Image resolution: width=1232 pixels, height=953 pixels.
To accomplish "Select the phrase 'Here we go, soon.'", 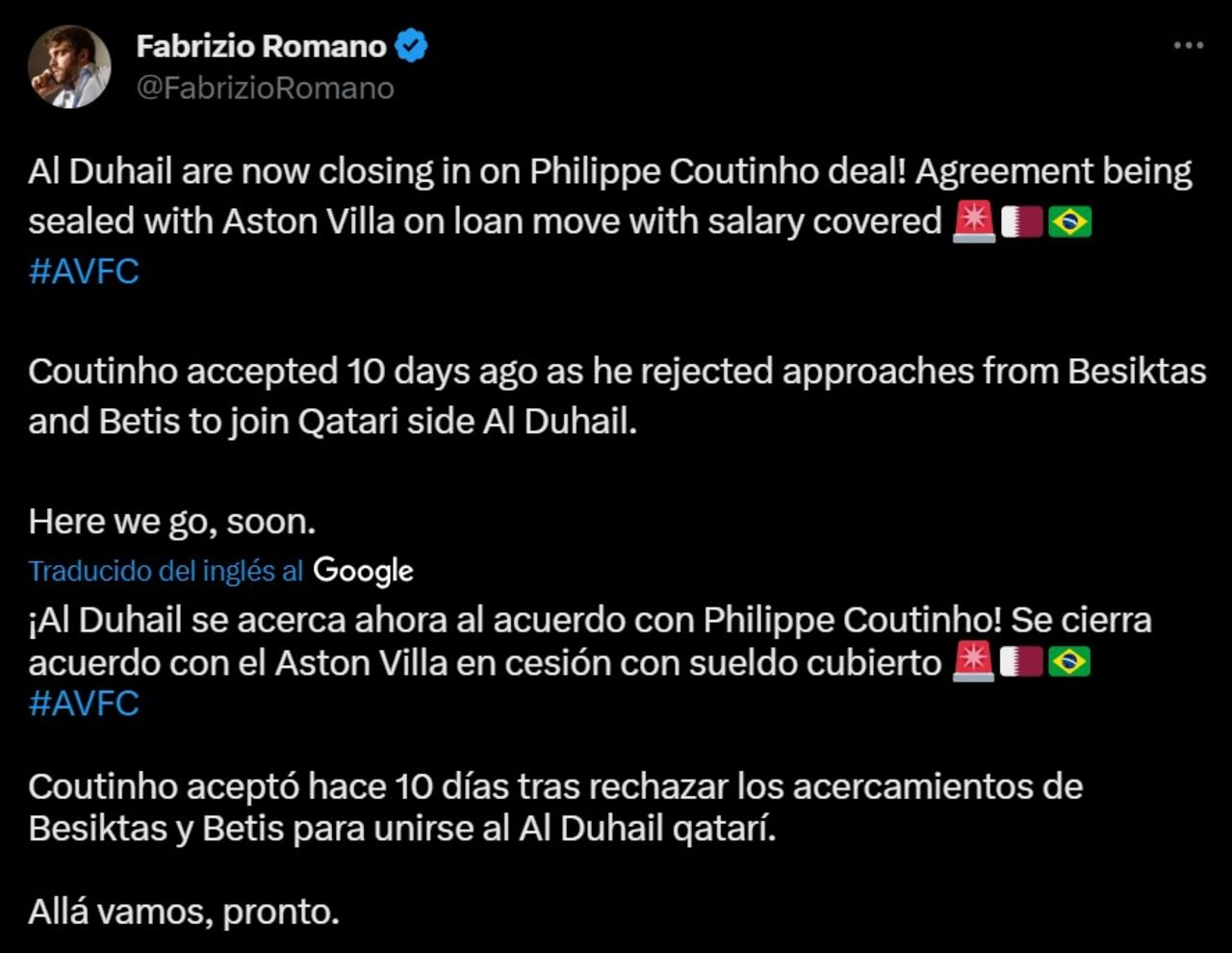I will (x=171, y=521).
